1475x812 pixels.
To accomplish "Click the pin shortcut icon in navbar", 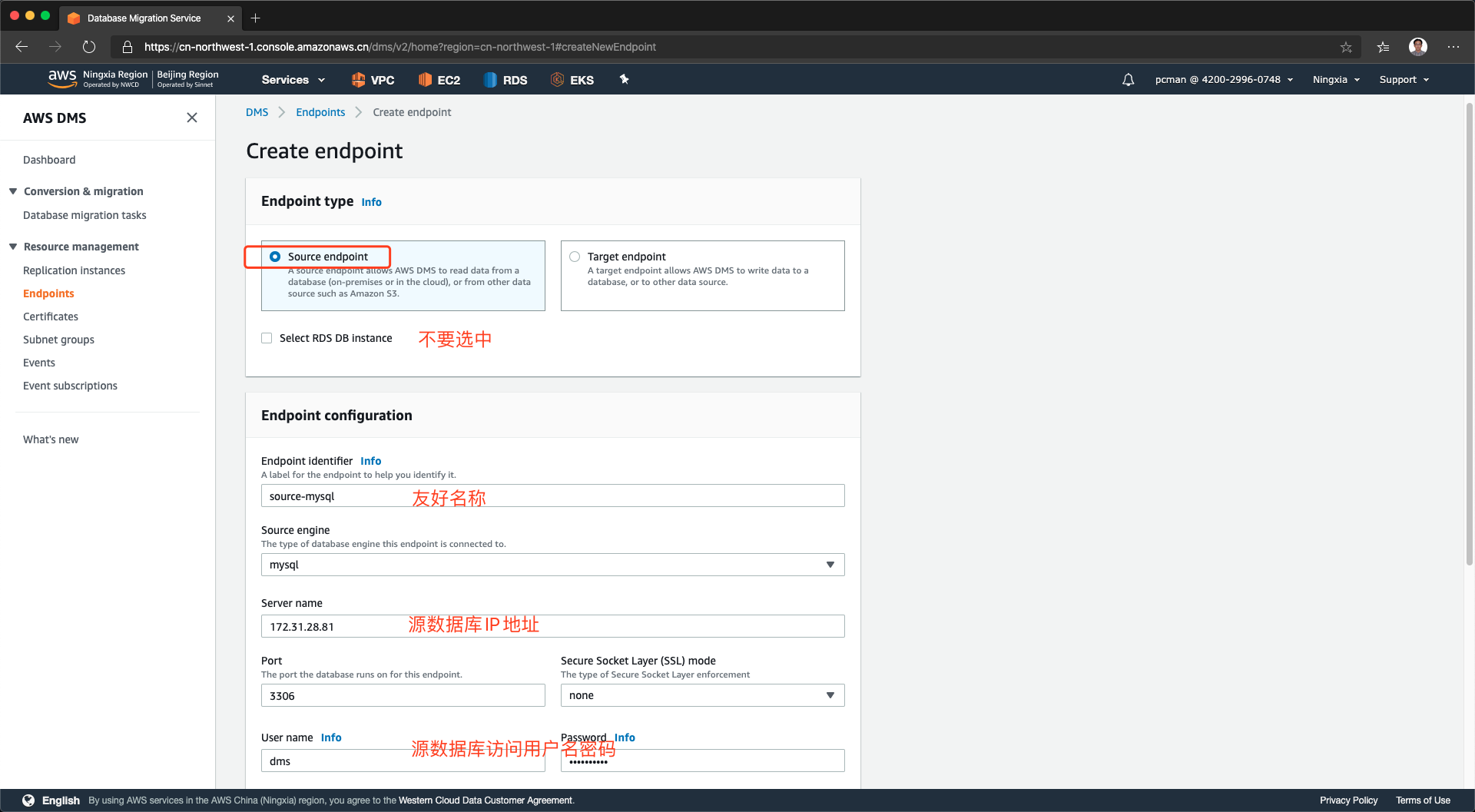I will 624,79.
